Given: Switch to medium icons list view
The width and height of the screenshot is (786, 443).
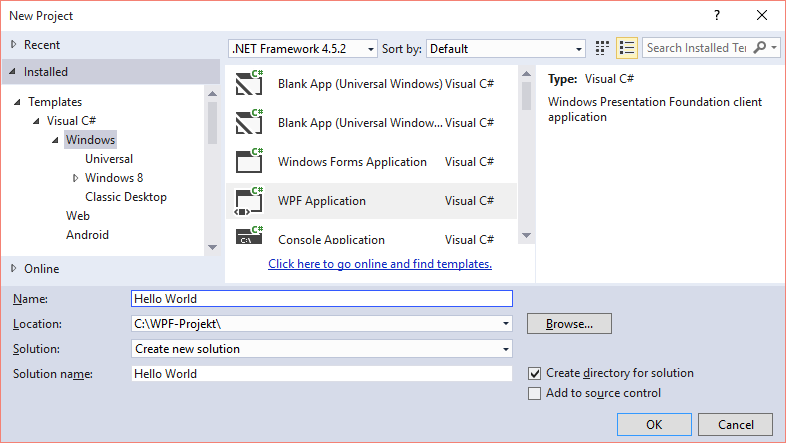Looking at the screenshot, I should [627, 48].
